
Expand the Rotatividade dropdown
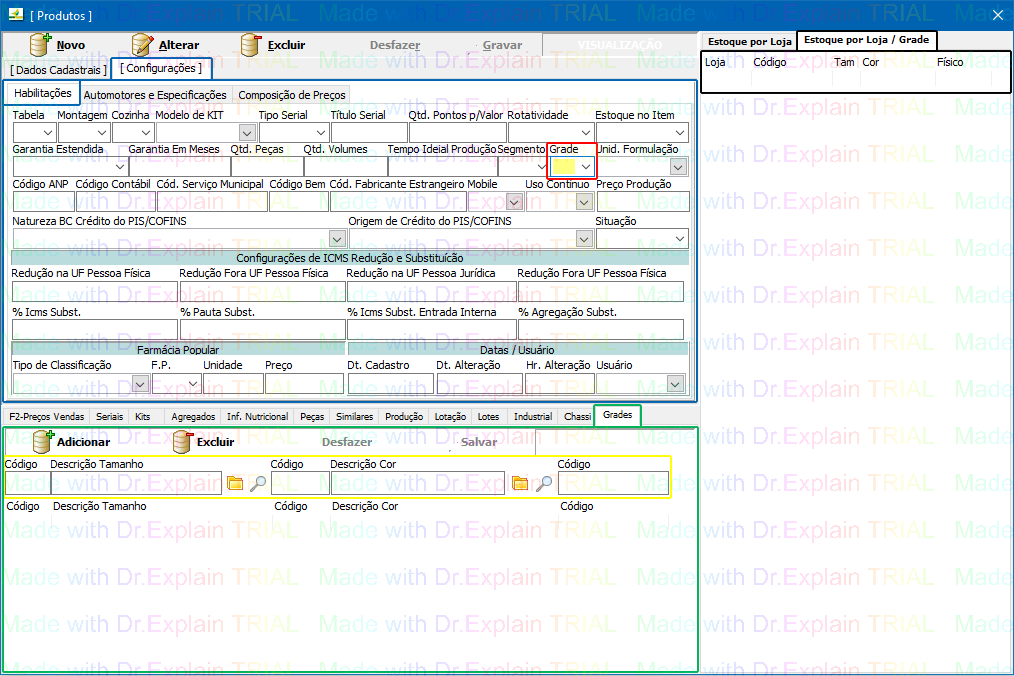point(585,133)
